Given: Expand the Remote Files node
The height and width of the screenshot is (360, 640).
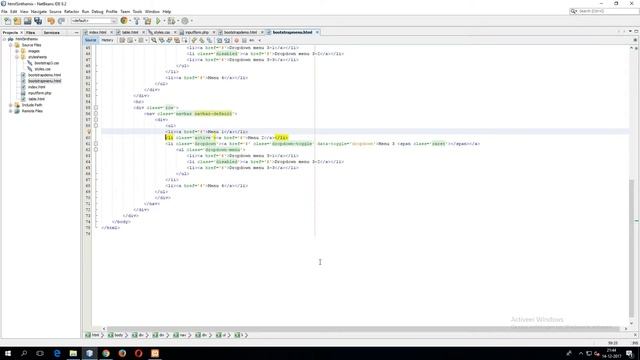Looking at the screenshot, I should click(11, 111).
